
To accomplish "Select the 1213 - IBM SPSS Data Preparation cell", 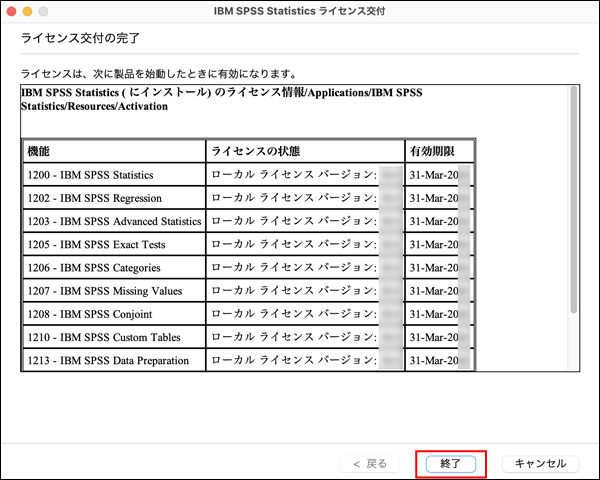I will tap(114, 360).
